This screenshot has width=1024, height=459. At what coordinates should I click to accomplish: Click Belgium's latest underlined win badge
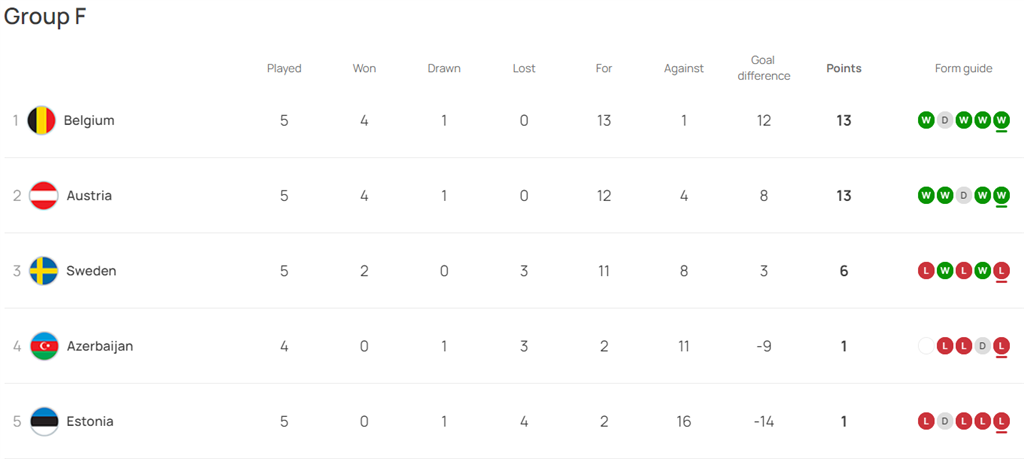[1001, 121]
